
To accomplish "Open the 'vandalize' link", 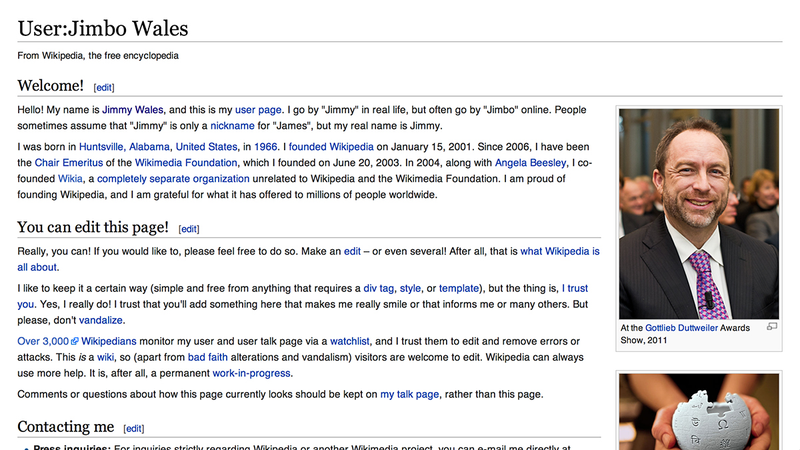I will tap(101, 320).
